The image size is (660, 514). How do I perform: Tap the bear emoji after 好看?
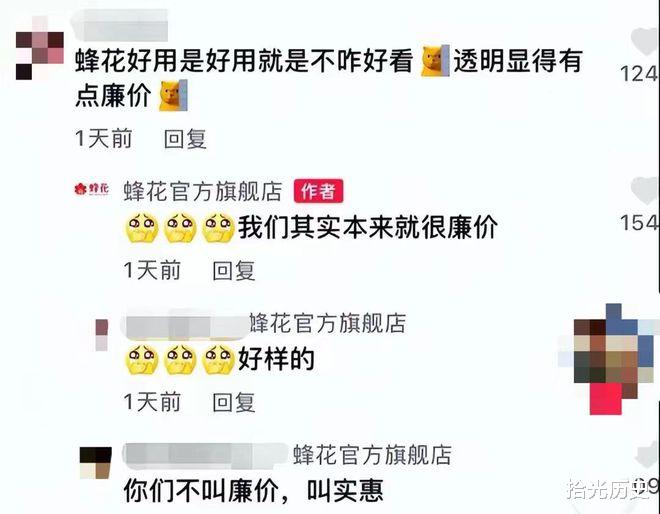pos(436,61)
